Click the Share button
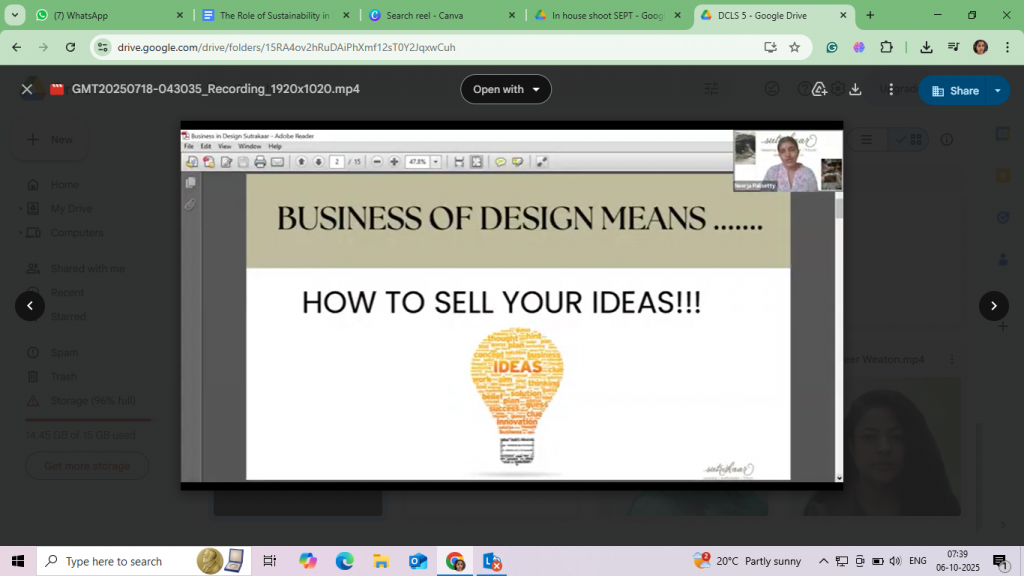The image size is (1024, 576). [x=955, y=90]
